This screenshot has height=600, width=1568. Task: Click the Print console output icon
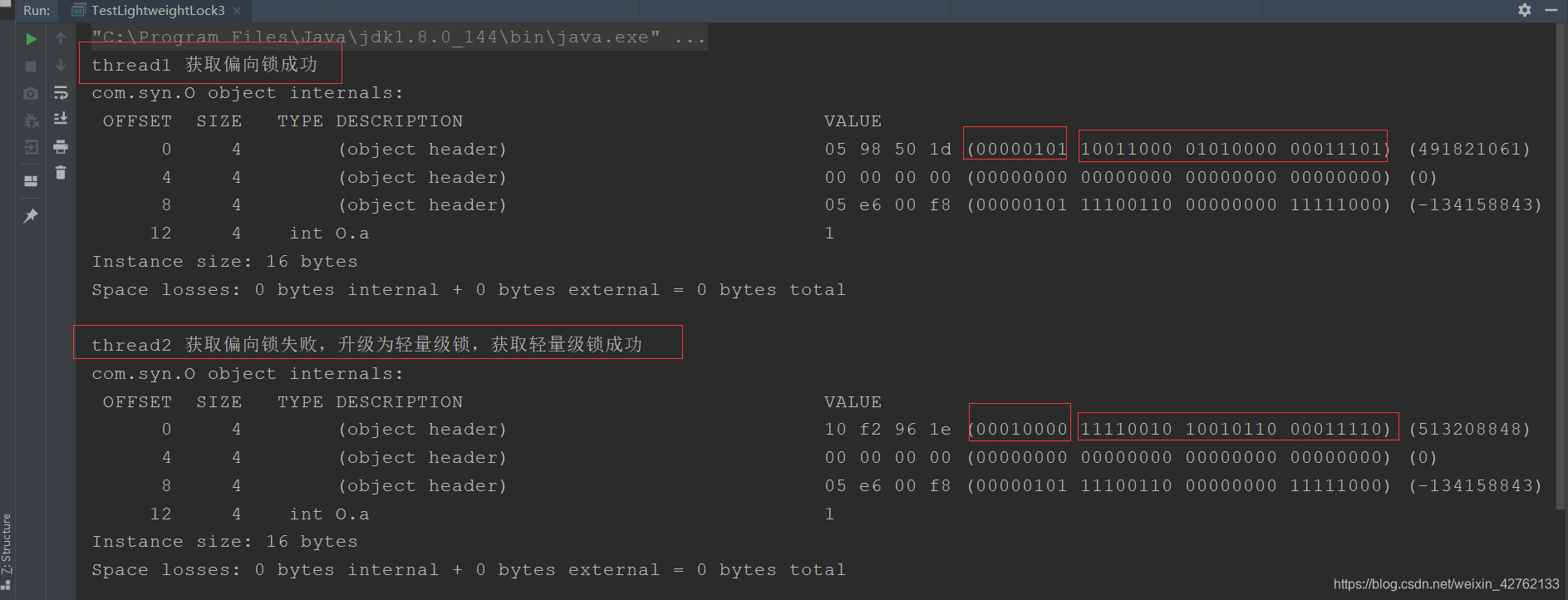pyautogui.click(x=61, y=147)
